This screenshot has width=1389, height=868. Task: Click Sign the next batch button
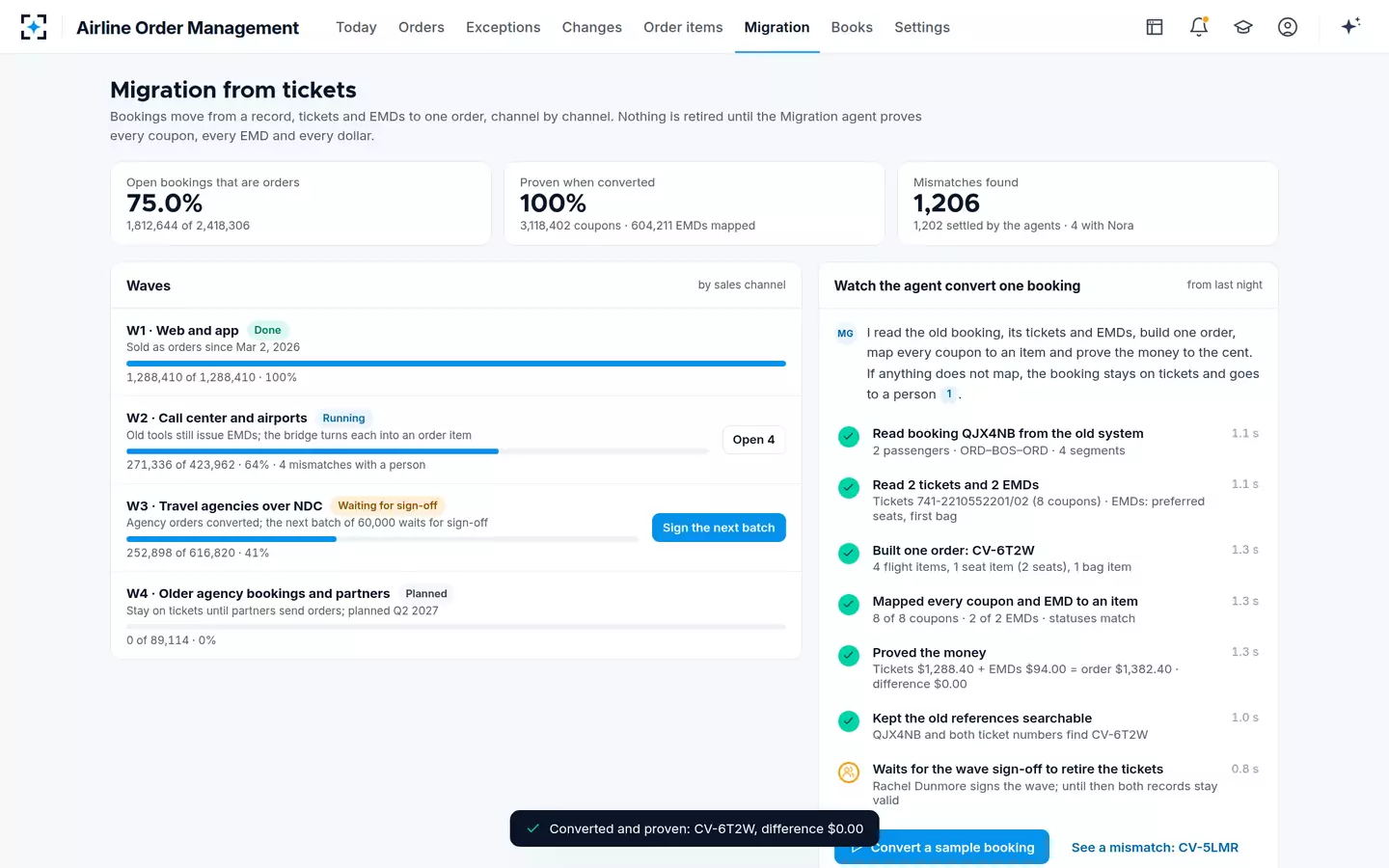719,528
